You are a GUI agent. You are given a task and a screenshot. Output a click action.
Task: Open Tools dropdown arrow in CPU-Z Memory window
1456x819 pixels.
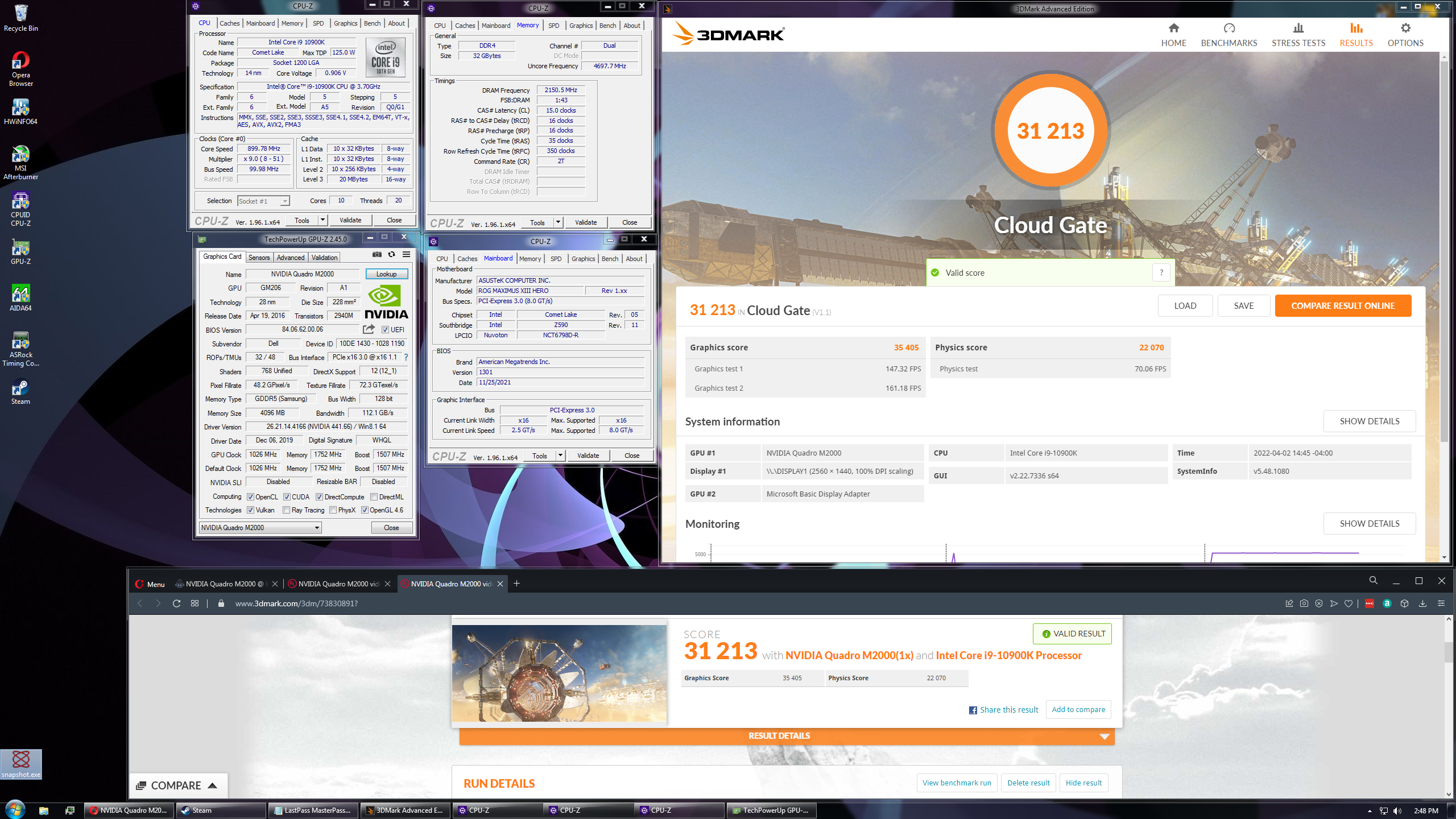pyautogui.click(x=558, y=222)
